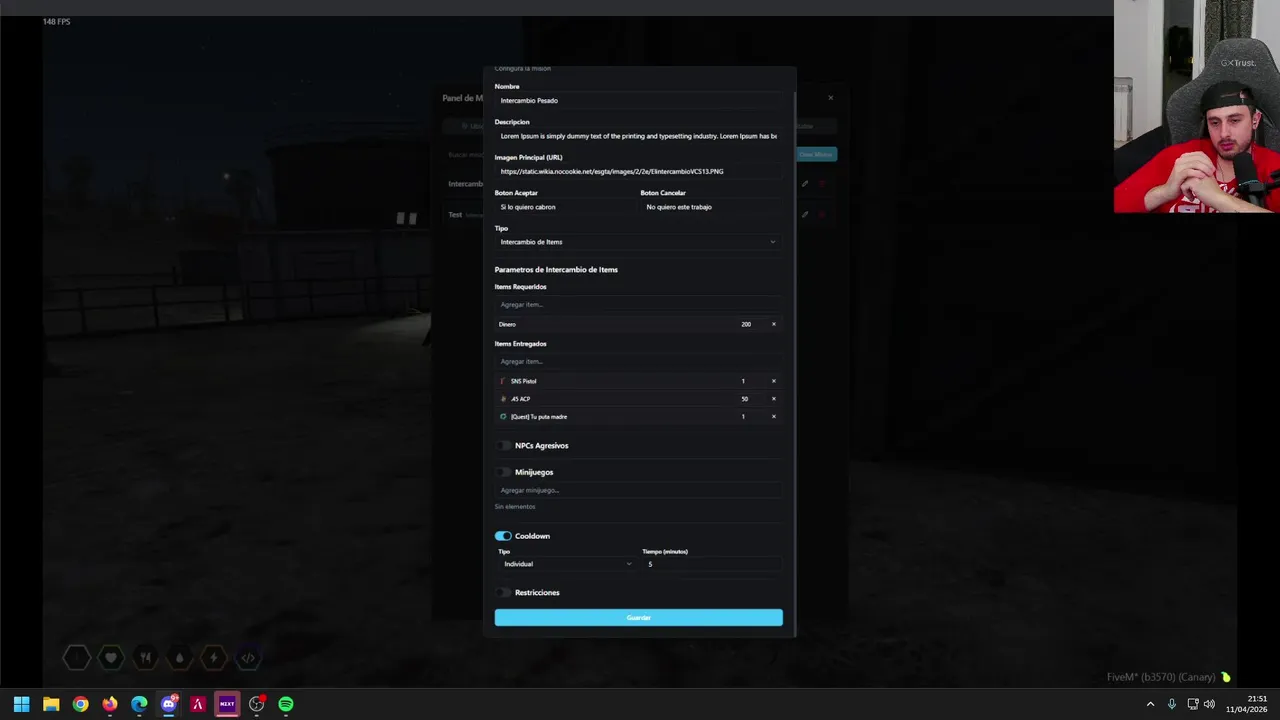Click the SNS Pistol quantity field
This screenshot has height=720, width=1280.
pyautogui.click(x=750, y=381)
